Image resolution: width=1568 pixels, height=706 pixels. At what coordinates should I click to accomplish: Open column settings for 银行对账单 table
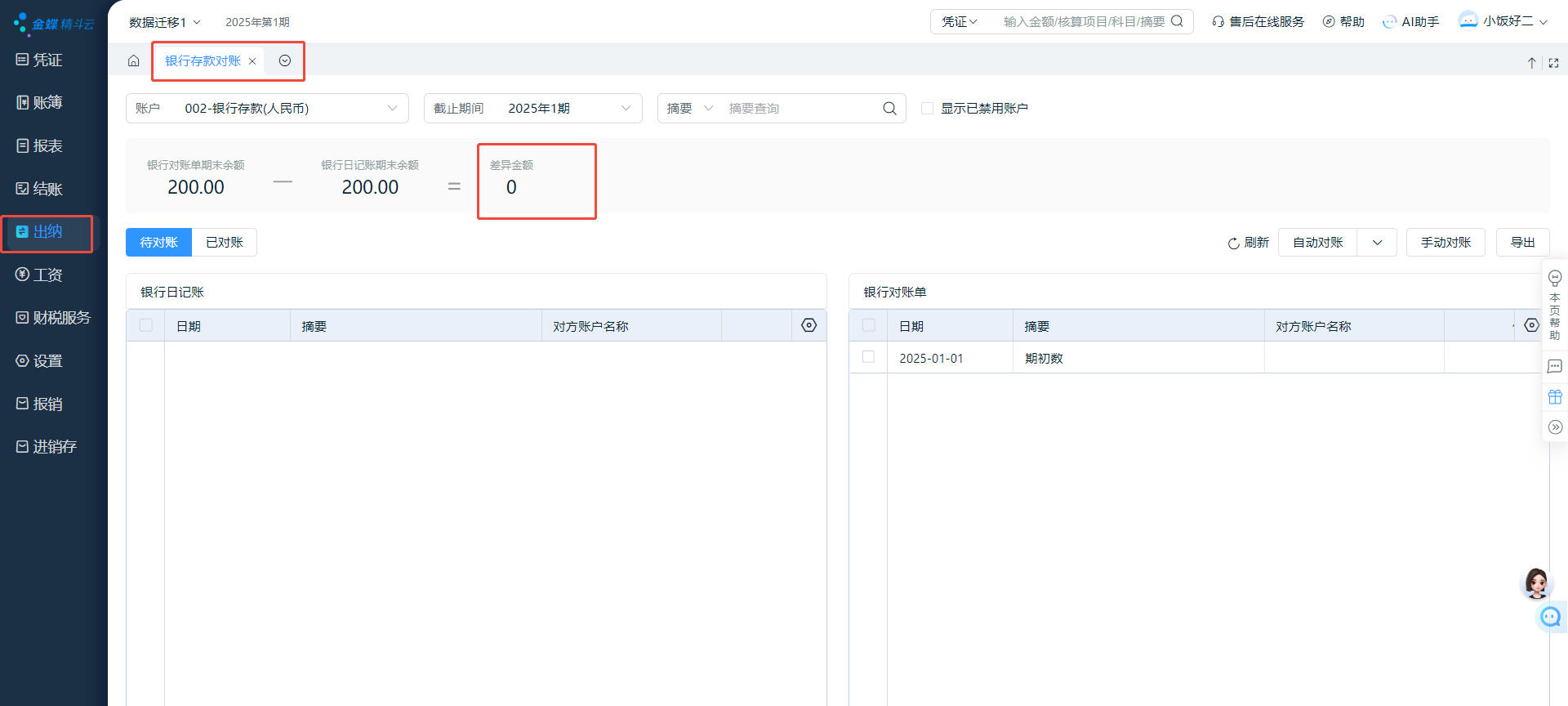[1531, 325]
